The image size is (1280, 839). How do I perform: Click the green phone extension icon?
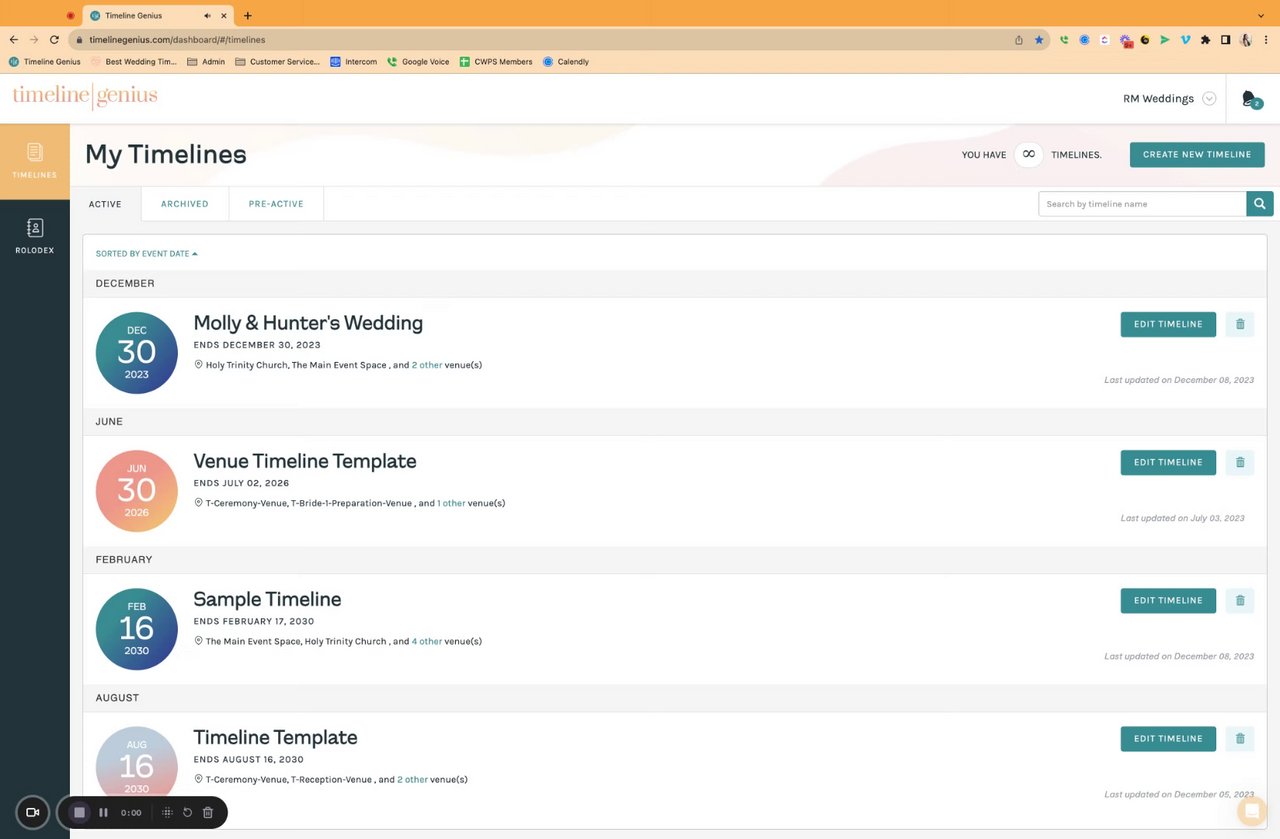pos(1064,40)
